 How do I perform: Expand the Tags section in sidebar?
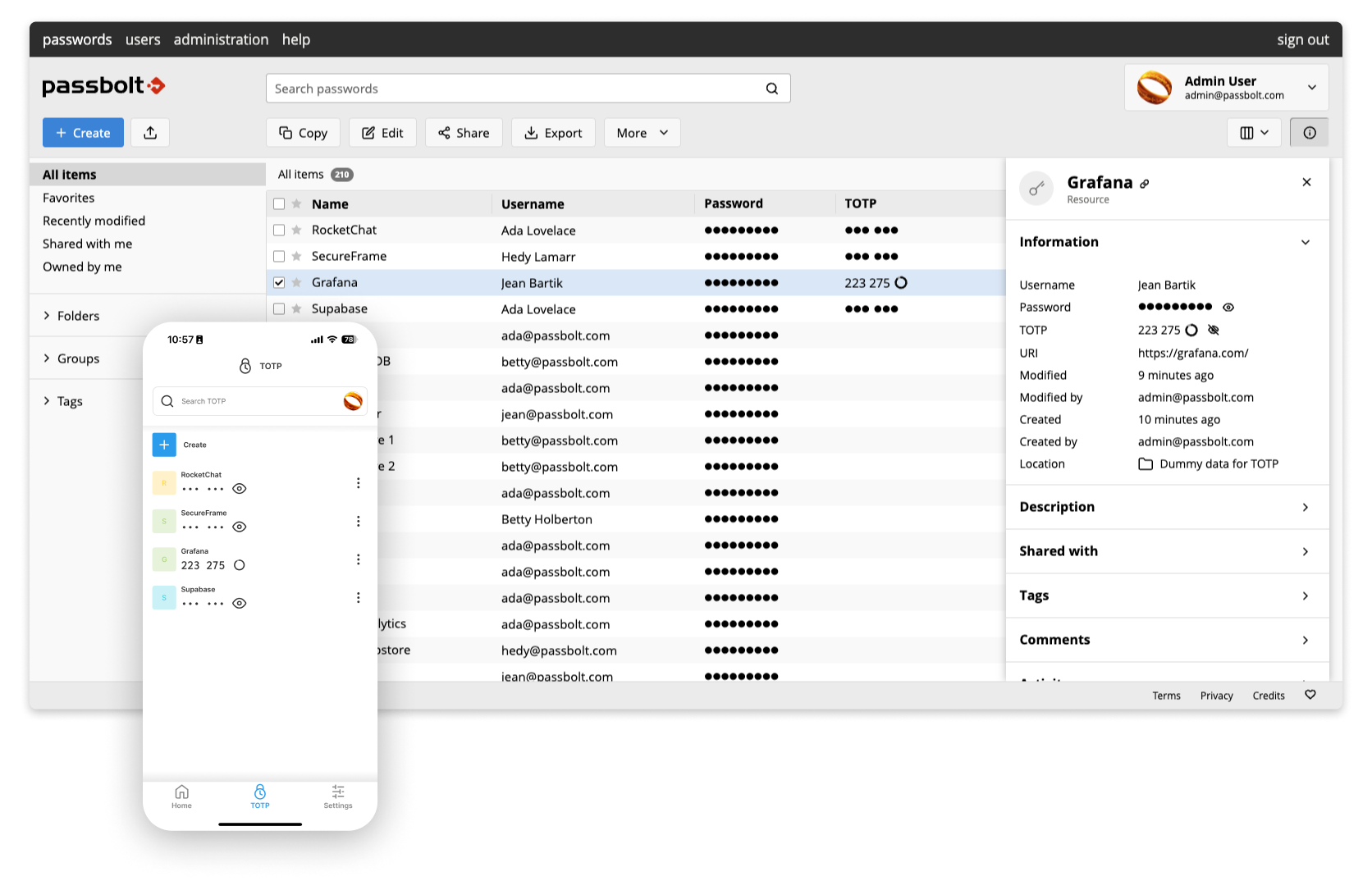[x=62, y=401]
